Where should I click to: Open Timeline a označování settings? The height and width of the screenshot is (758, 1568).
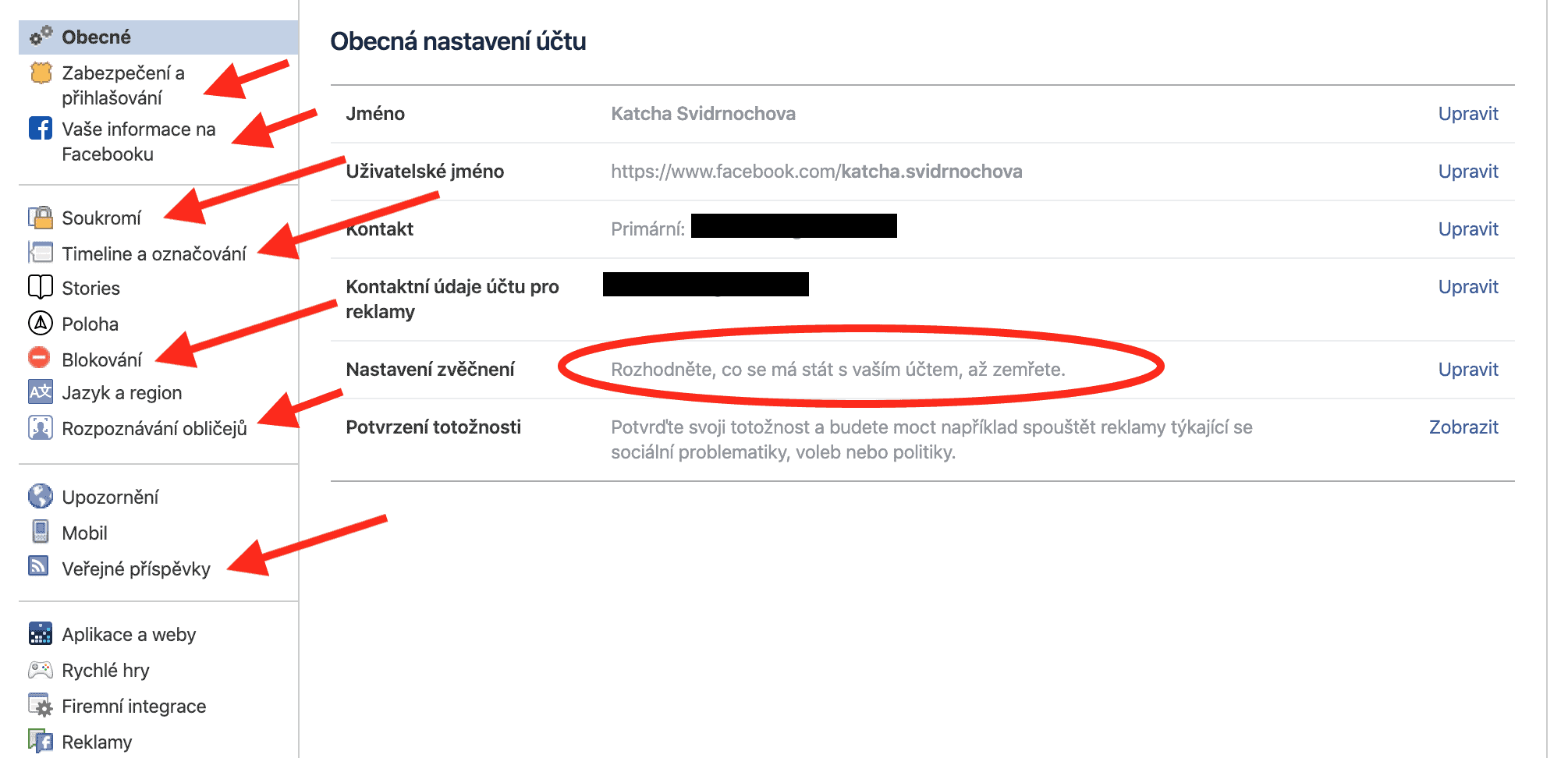coord(154,253)
